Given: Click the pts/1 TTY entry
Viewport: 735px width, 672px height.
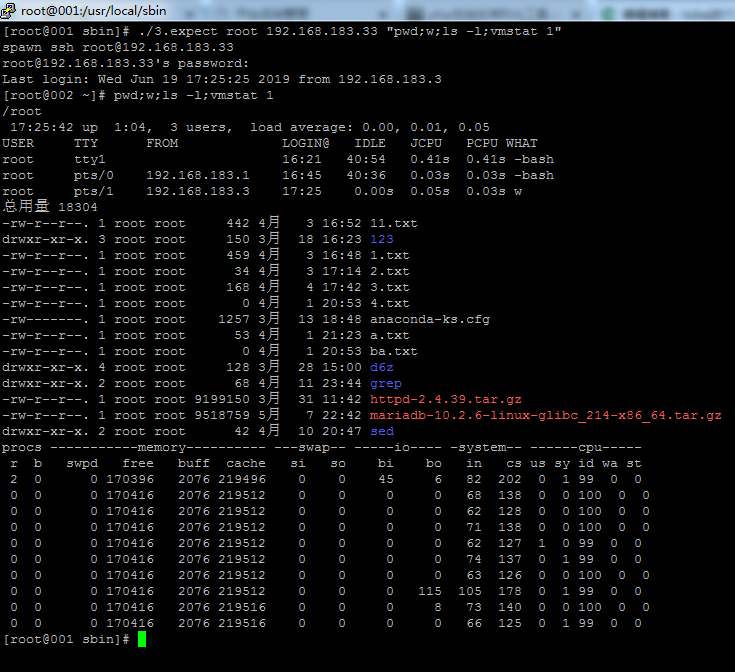Looking at the screenshot, I should click(x=93, y=192).
